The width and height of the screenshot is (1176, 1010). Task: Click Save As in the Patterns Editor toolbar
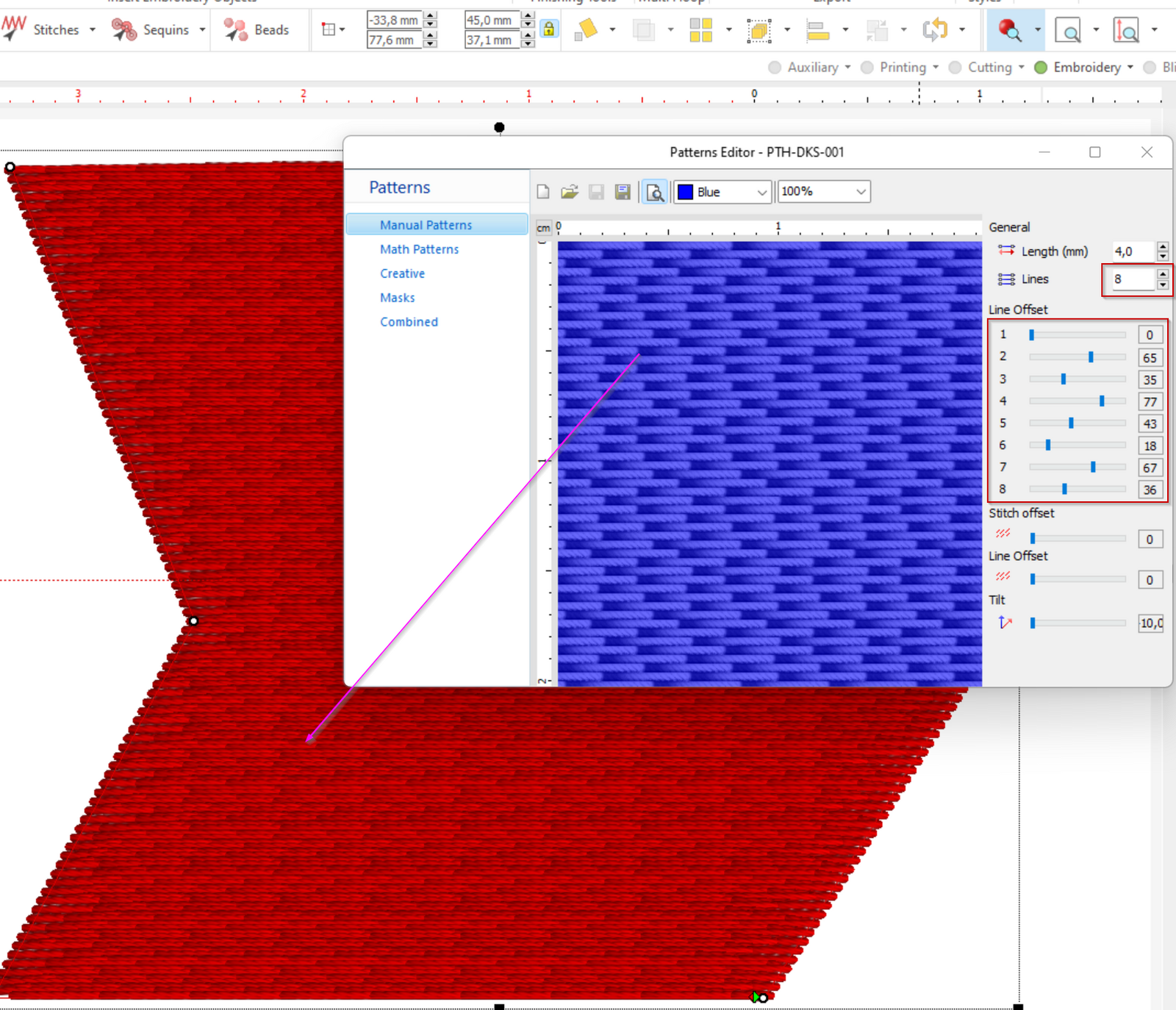(x=623, y=192)
